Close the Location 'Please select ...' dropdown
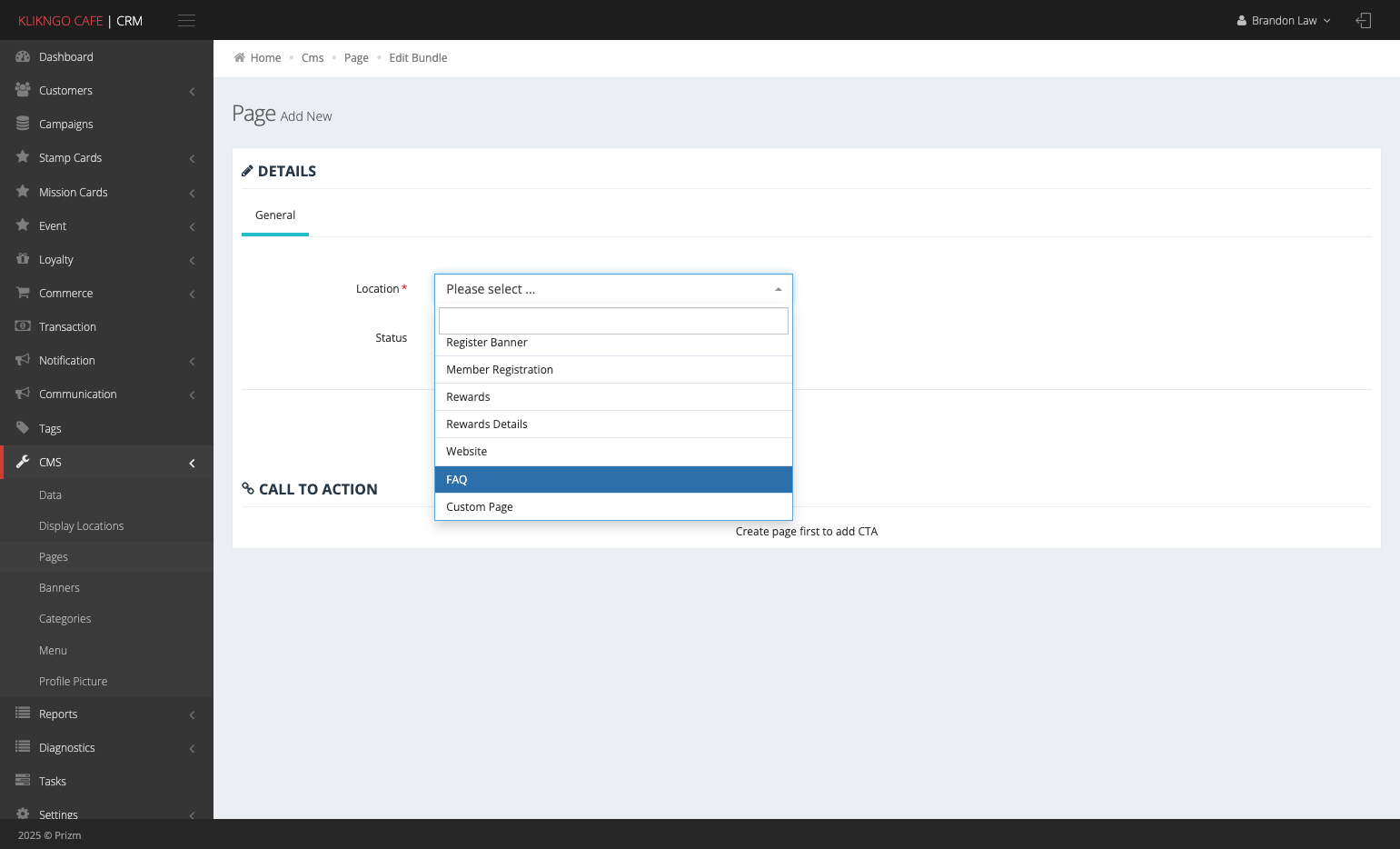Screen dimensions: 1400x849 613,289
